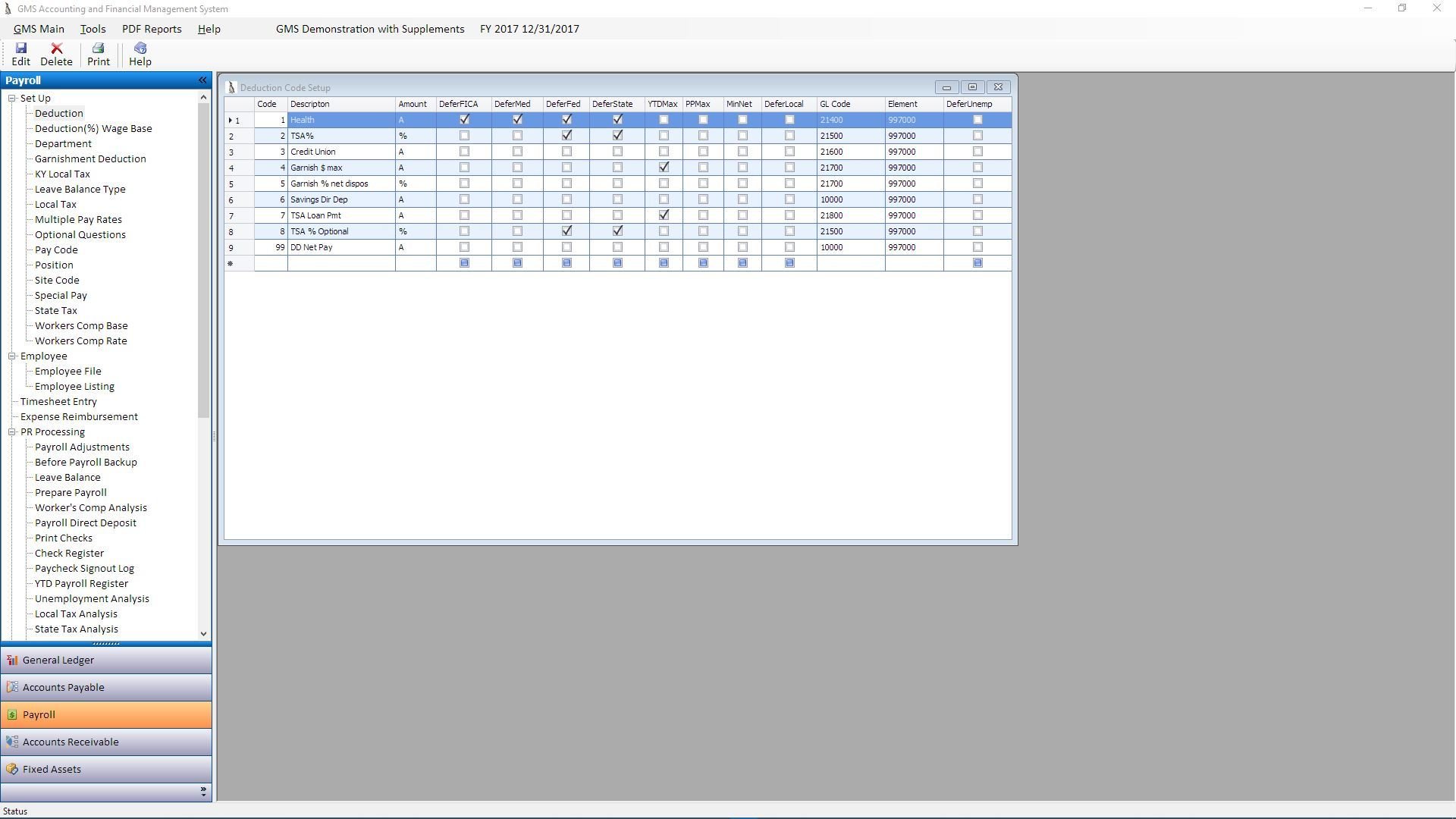The height and width of the screenshot is (819, 1456).
Task: Collapse the PR Processing tree node
Action: pos(12,432)
